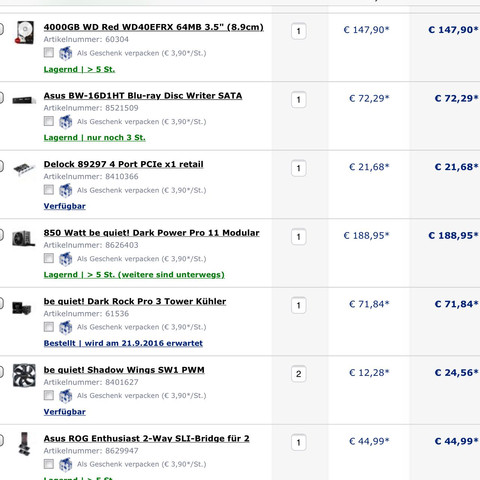Click gift box icon for Asus BW-16D1HT
480x480 pixels.
65,122
